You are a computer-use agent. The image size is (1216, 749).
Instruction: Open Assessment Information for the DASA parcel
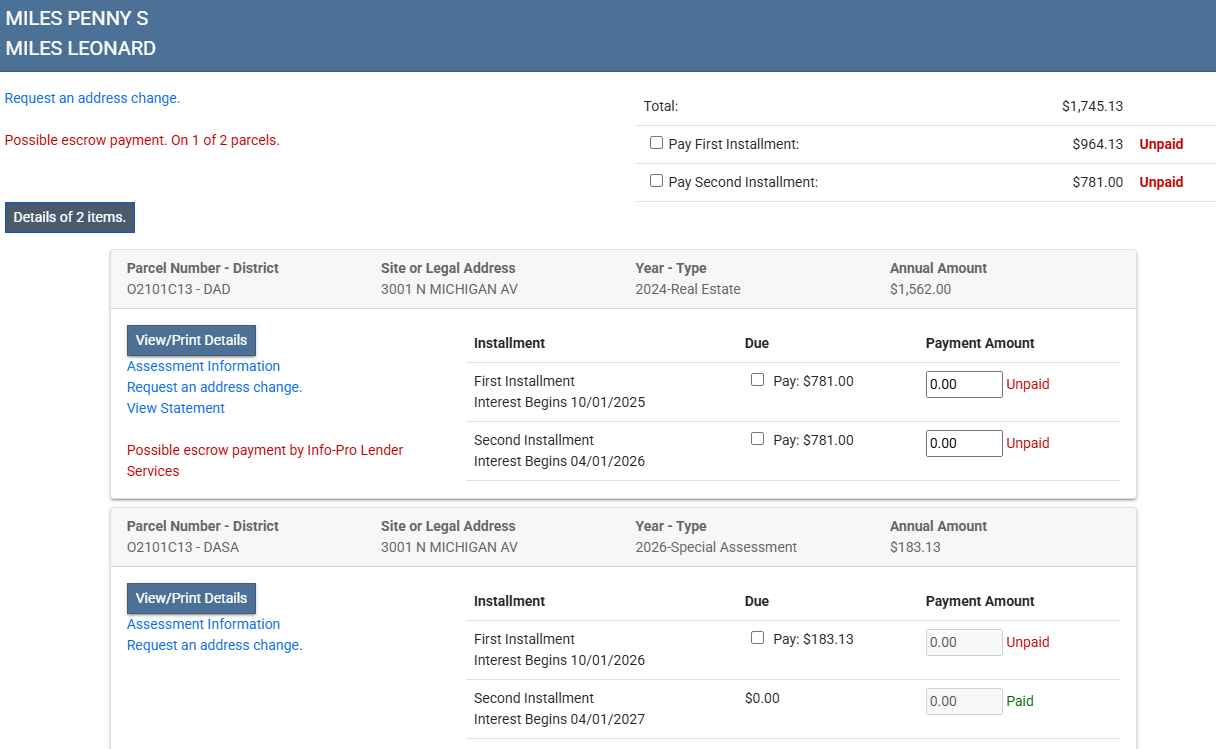click(x=203, y=624)
